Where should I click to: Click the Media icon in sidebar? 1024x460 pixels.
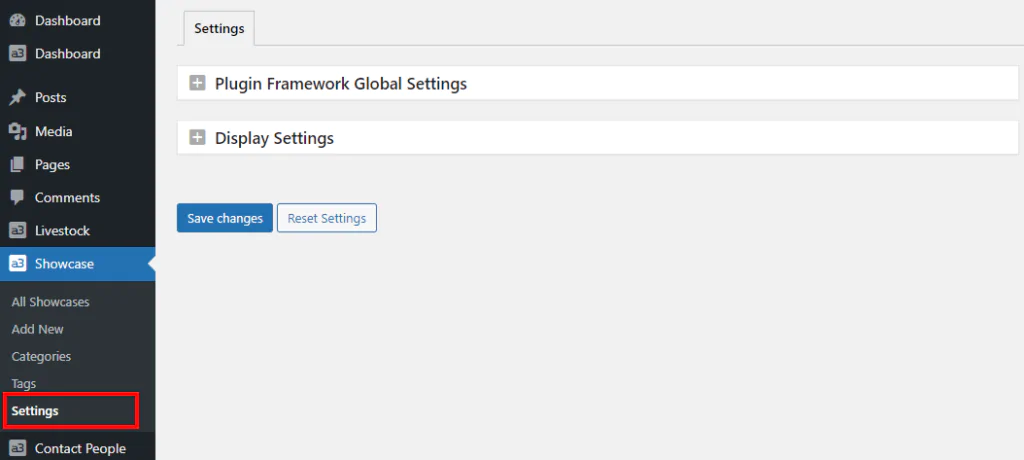click(17, 131)
